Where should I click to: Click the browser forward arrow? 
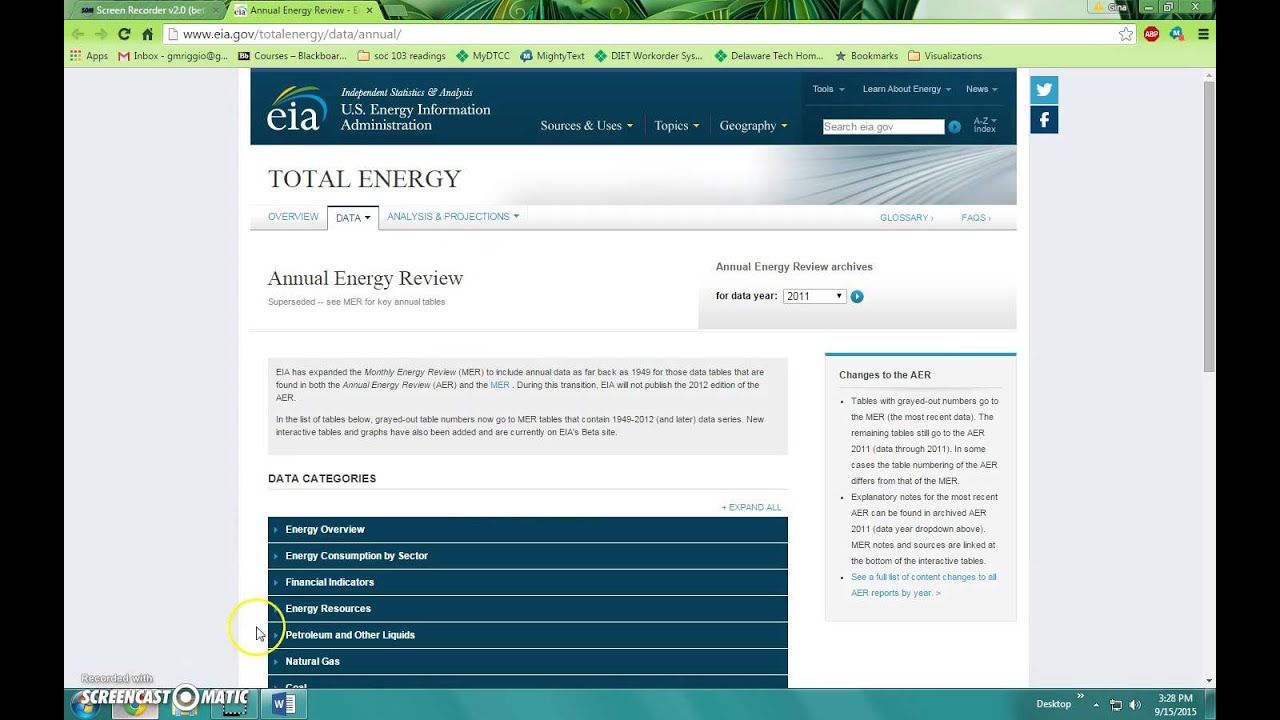pos(101,34)
